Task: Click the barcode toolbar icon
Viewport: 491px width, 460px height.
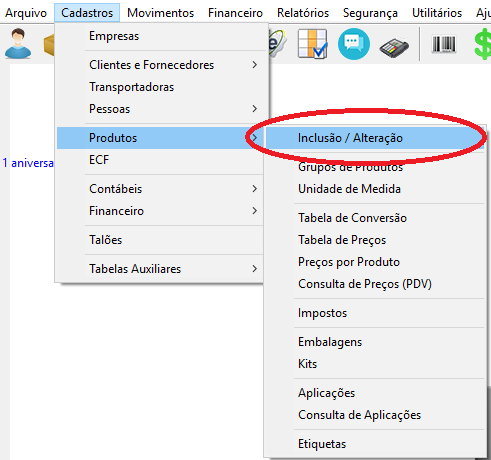Action: pyautogui.click(x=443, y=45)
